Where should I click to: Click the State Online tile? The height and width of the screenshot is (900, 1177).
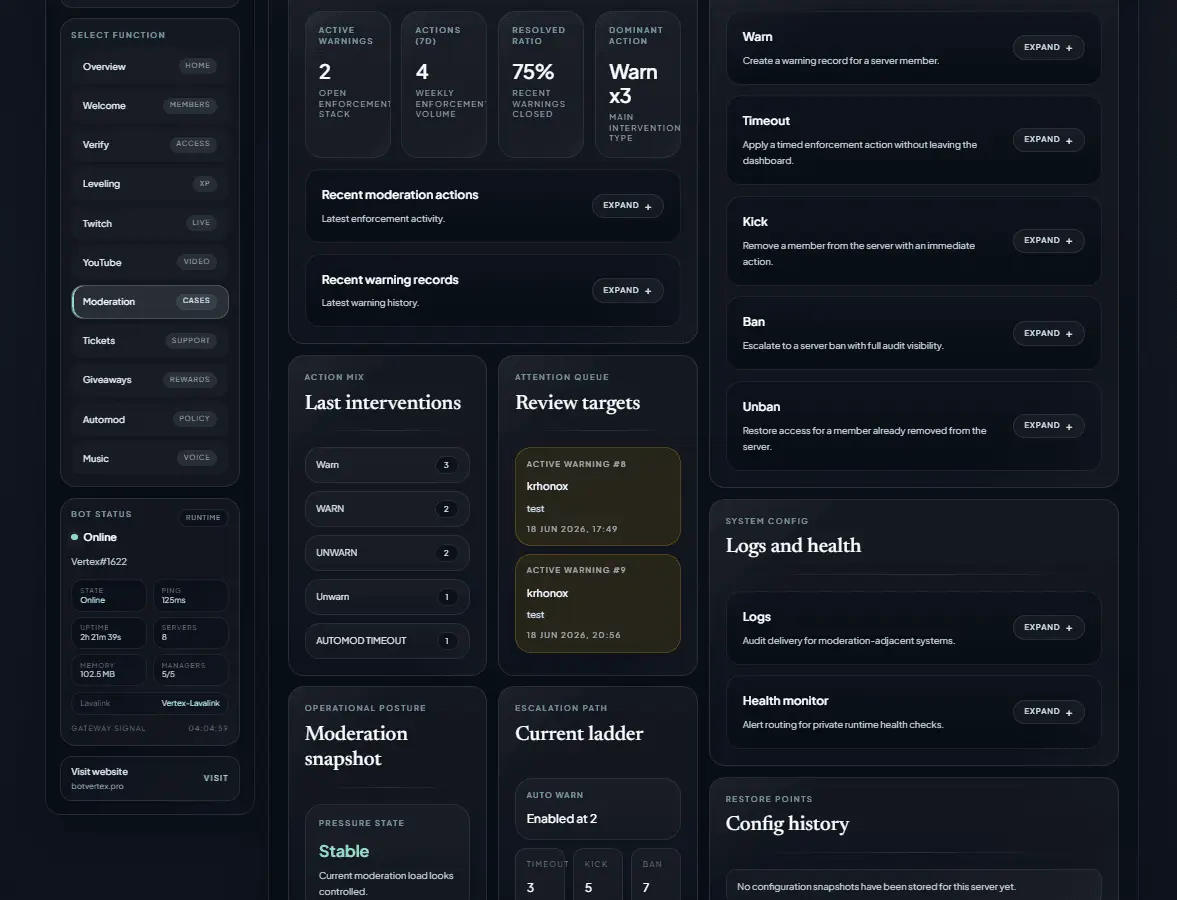click(109, 595)
